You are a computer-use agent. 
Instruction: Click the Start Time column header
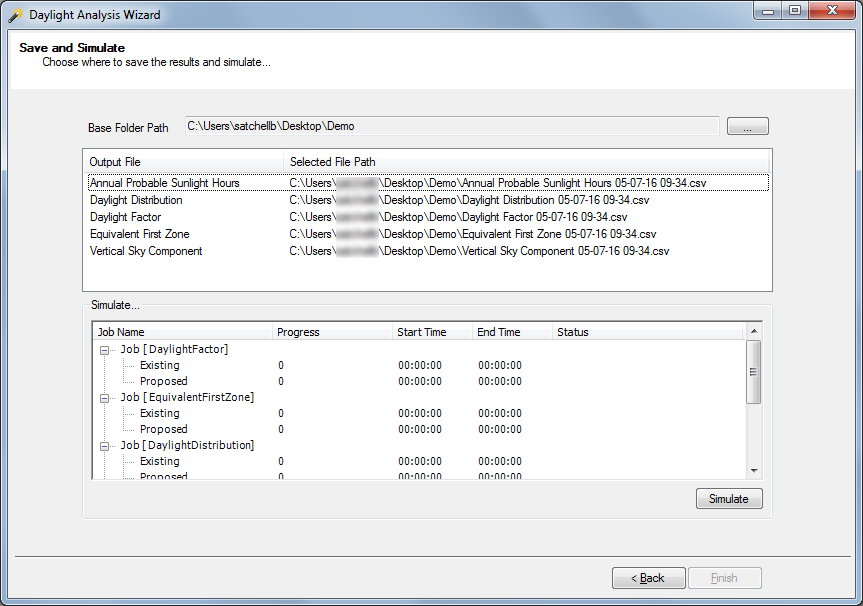click(x=433, y=332)
